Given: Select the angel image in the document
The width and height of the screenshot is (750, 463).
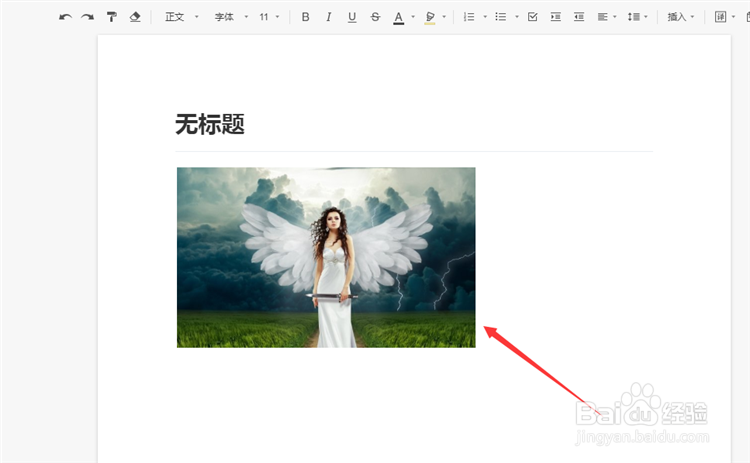Looking at the screenshot, I should tap(326, 257).
